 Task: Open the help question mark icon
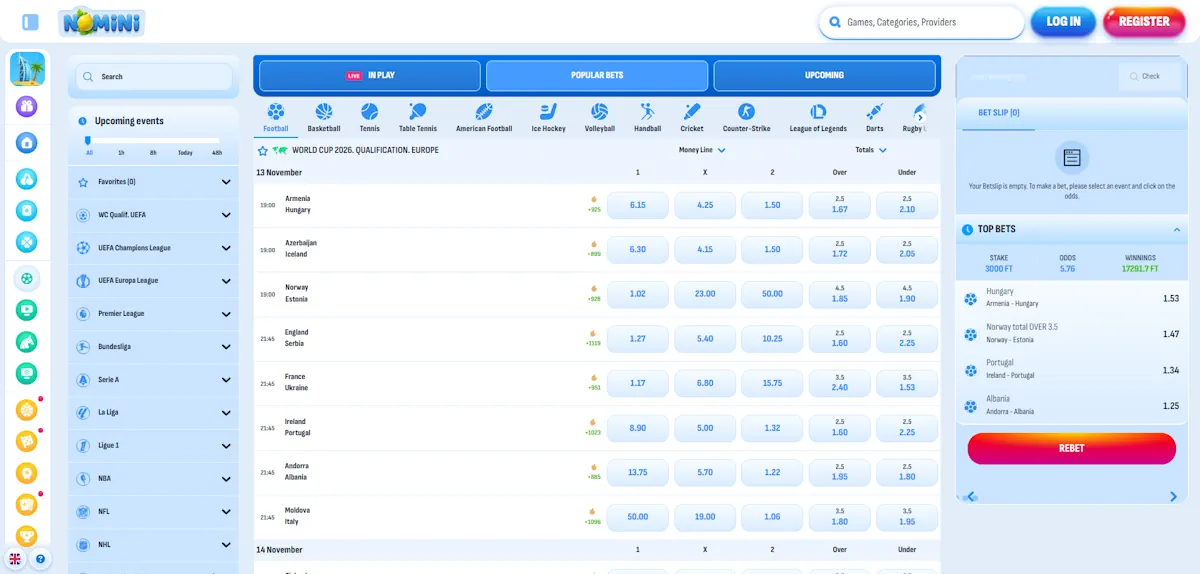pyautogui.click(x=41, y=559)
